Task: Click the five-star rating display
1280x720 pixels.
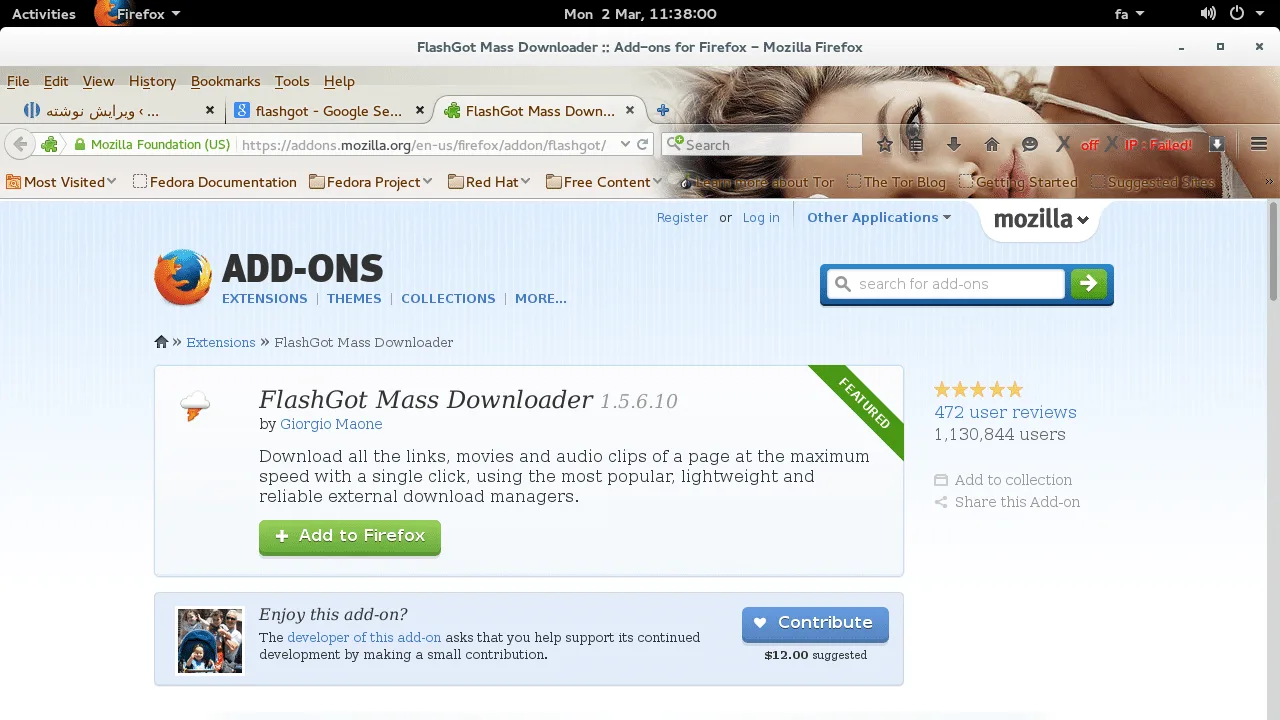Action: [978, 390]
